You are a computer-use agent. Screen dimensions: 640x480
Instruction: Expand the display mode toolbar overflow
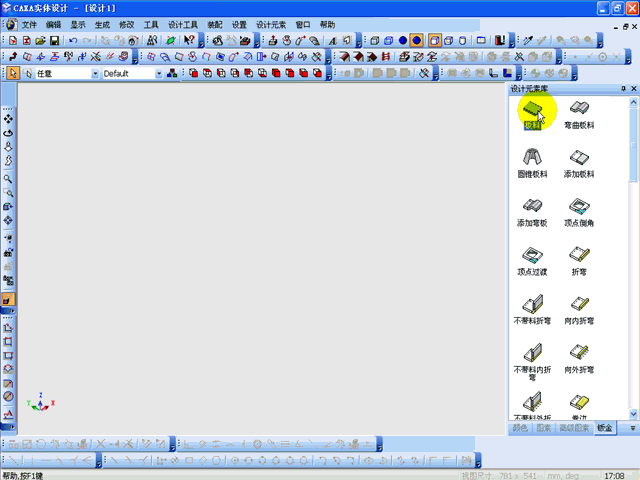click(x=511, y=41)
